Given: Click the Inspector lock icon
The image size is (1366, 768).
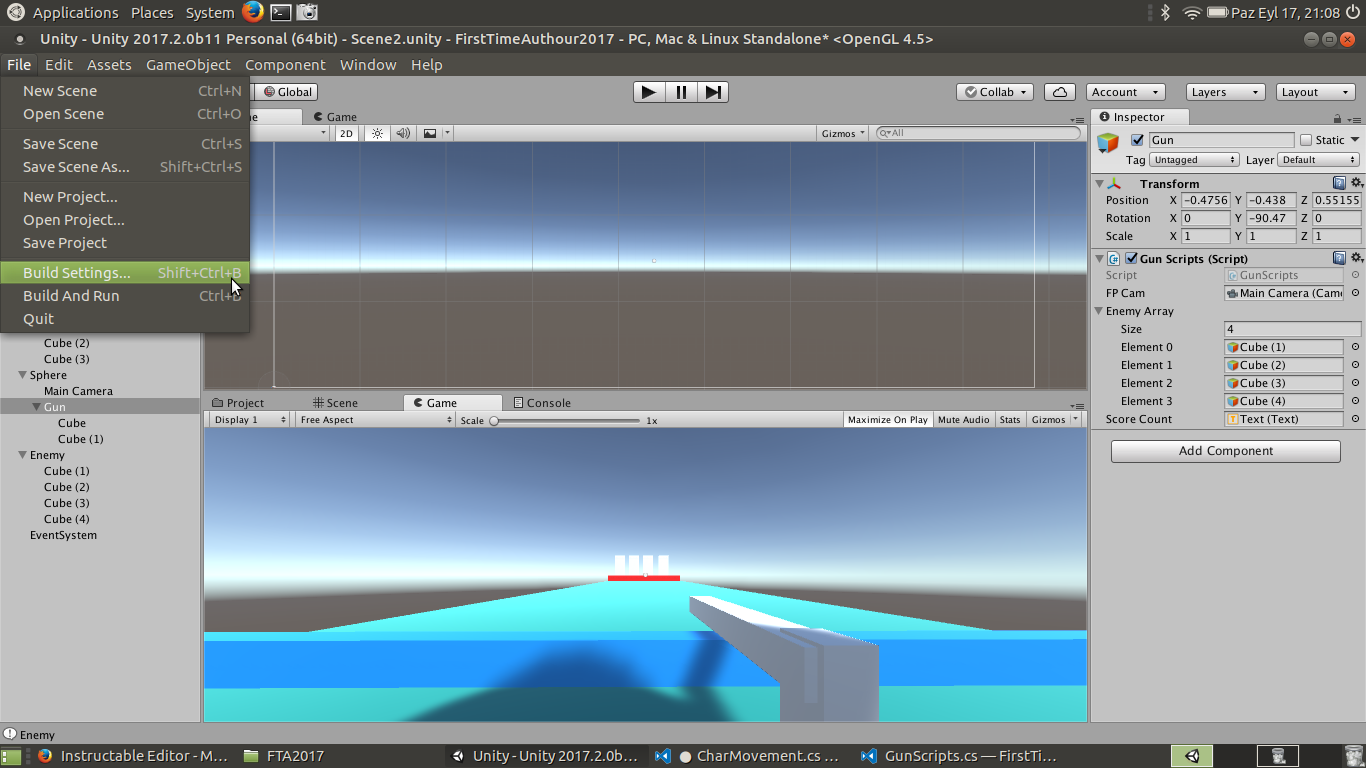Looking at the screenshot, I should tap(1338, 118).
